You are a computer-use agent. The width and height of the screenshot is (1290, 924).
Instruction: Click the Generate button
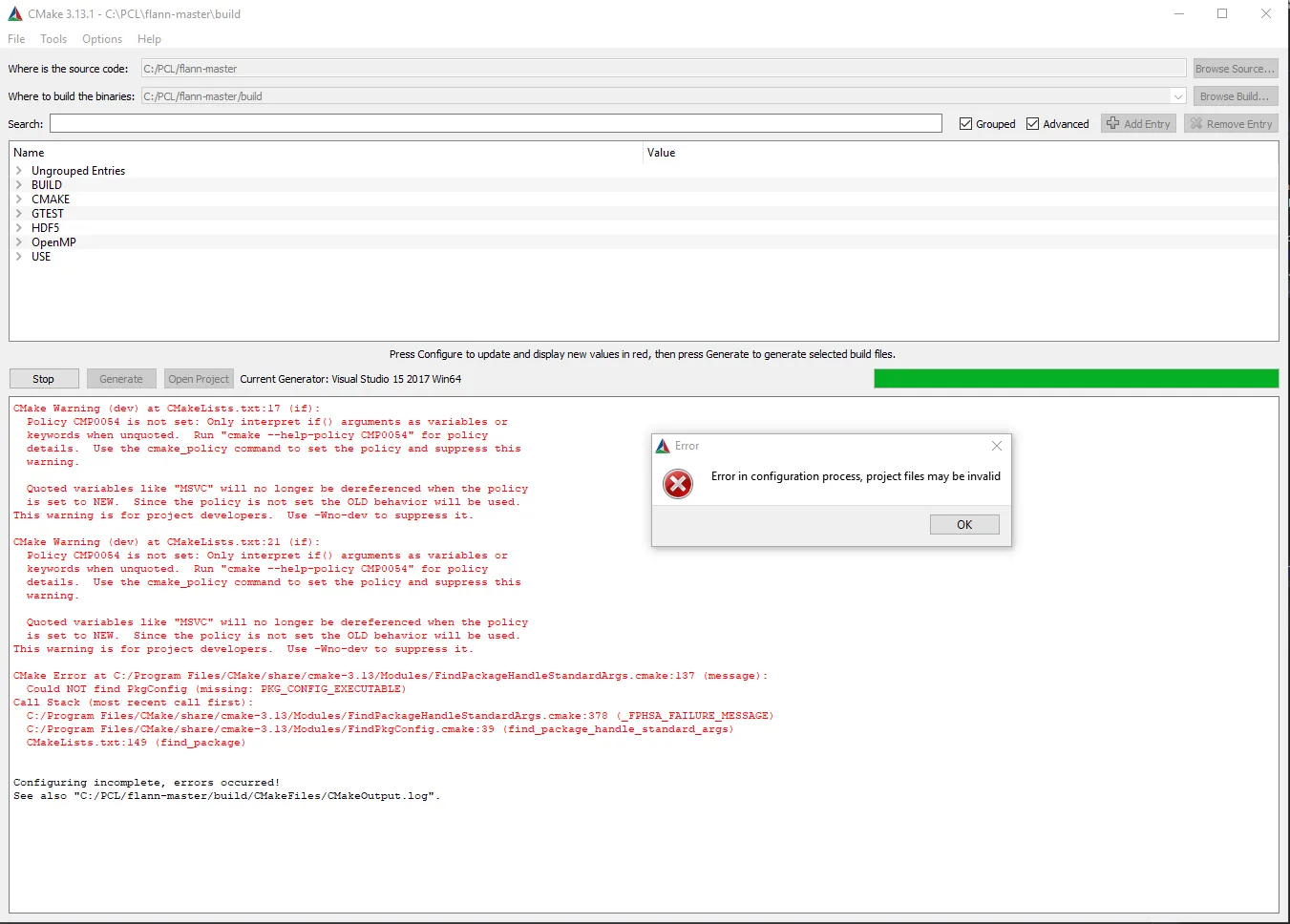pos(121,379)
